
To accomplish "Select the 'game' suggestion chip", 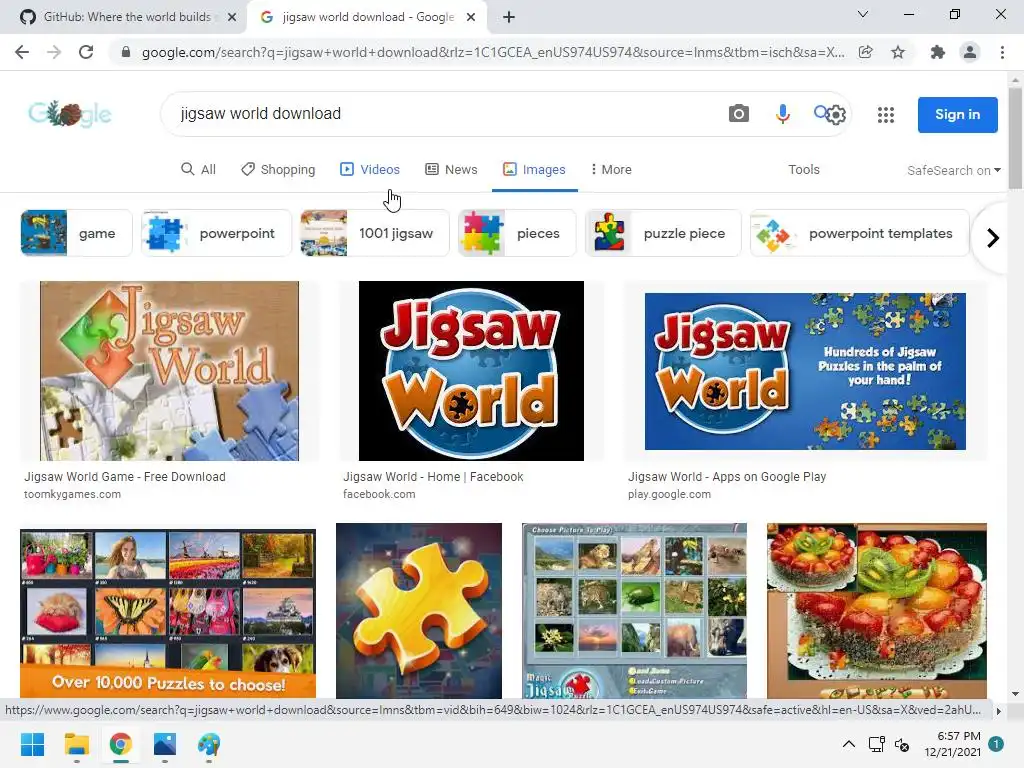I will tap(76, 233).
